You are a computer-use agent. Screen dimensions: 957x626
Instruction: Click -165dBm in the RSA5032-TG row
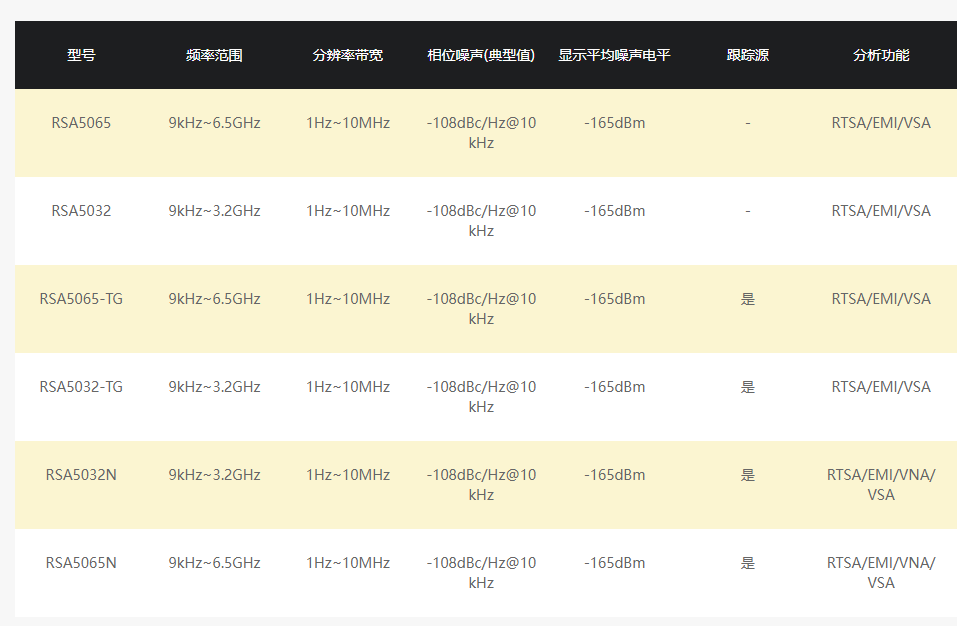[x=615, y=386]
